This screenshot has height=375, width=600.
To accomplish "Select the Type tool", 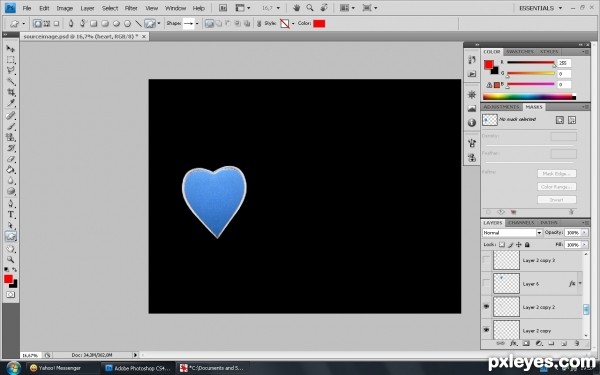I will 11,214.
